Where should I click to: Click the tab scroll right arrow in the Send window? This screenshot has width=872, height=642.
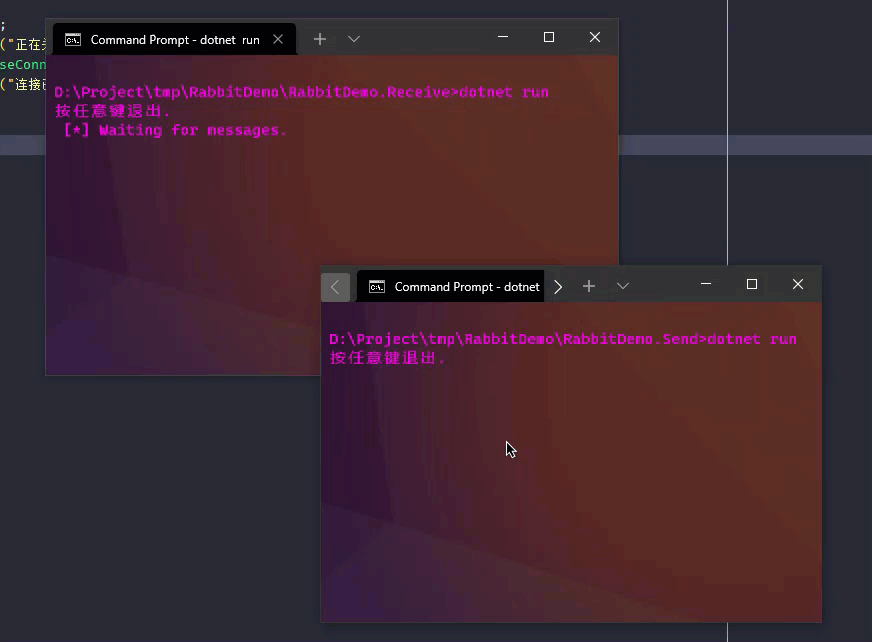point(558,287)
